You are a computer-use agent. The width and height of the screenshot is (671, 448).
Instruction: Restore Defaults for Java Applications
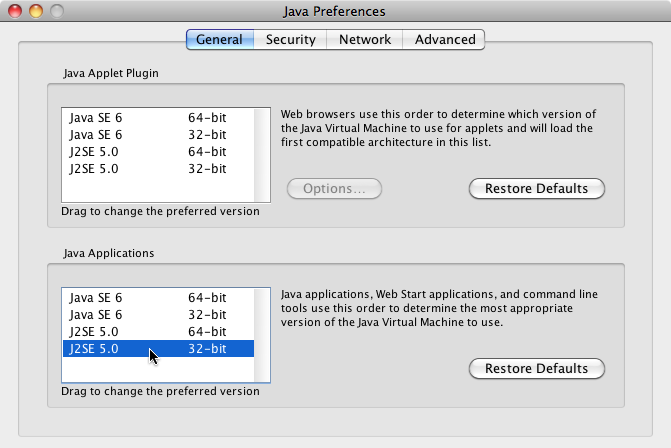[x=537, y=368]
